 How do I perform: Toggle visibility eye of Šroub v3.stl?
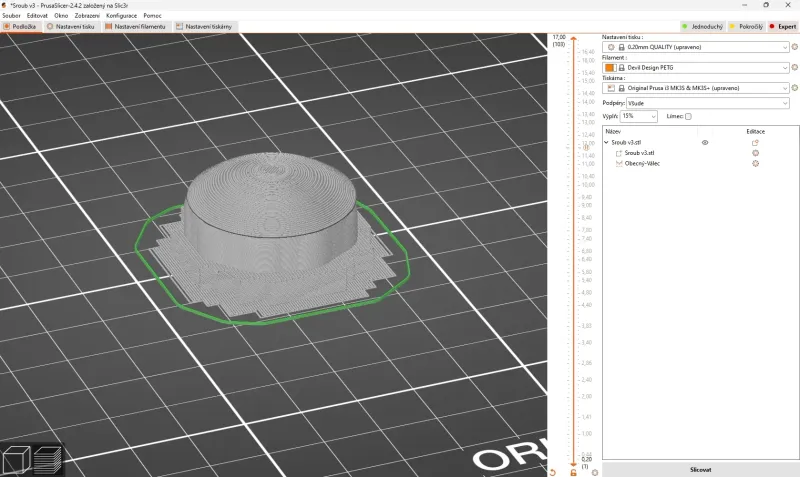[705, 143]
